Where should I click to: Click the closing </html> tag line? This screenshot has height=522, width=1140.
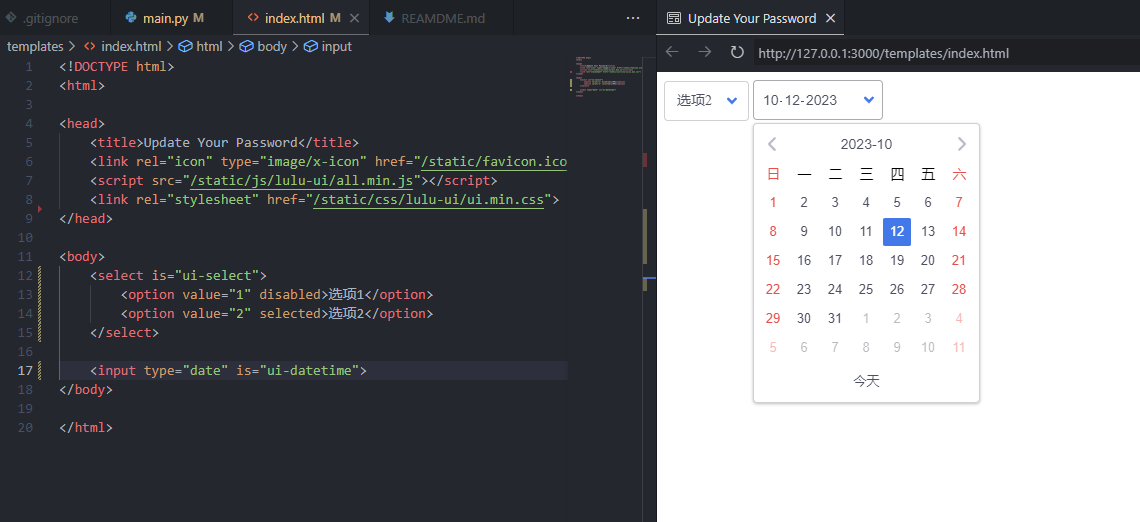click(x=86, y=427)
